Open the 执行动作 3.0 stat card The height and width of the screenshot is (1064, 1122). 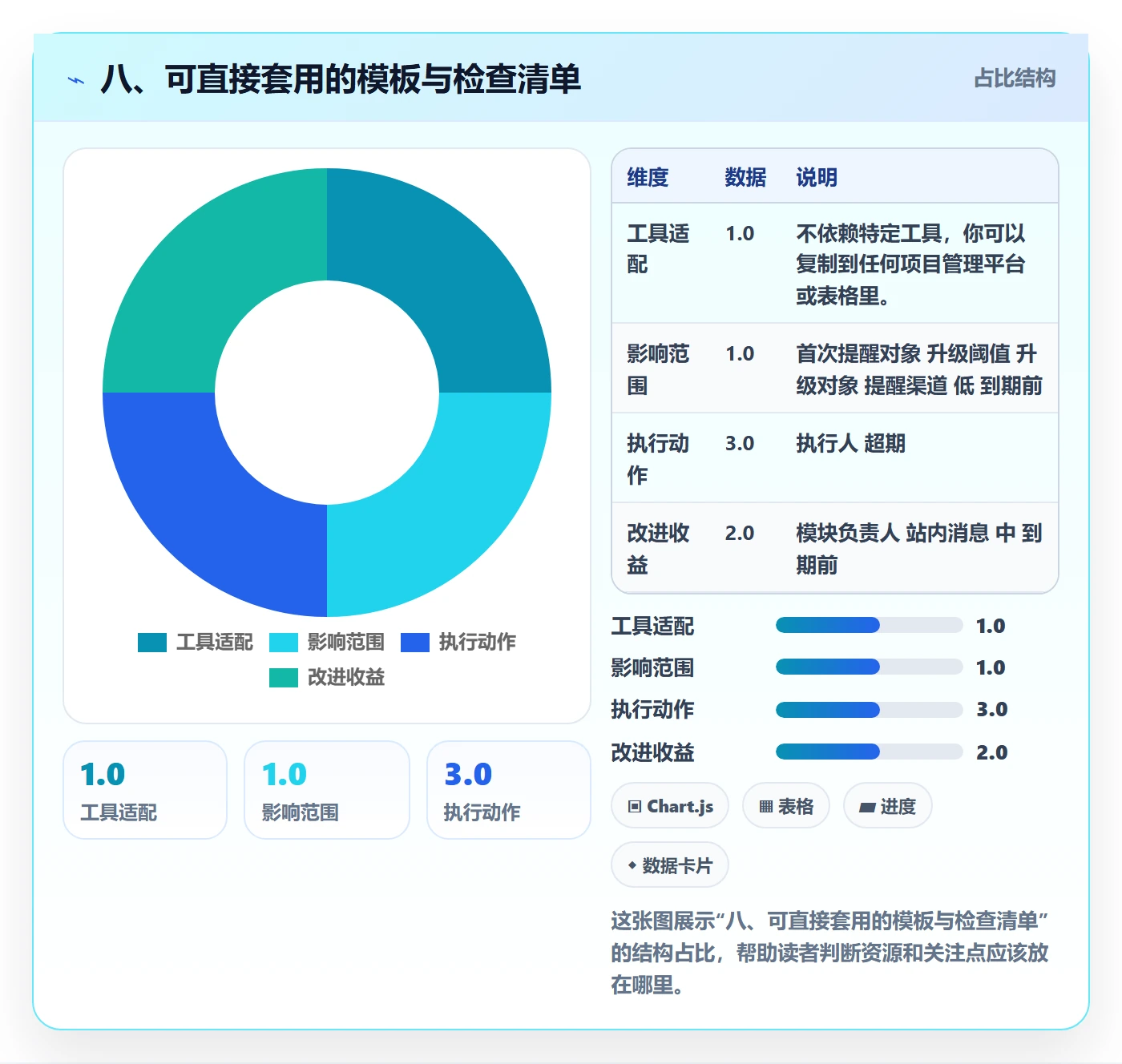click(x=509, y=790)
